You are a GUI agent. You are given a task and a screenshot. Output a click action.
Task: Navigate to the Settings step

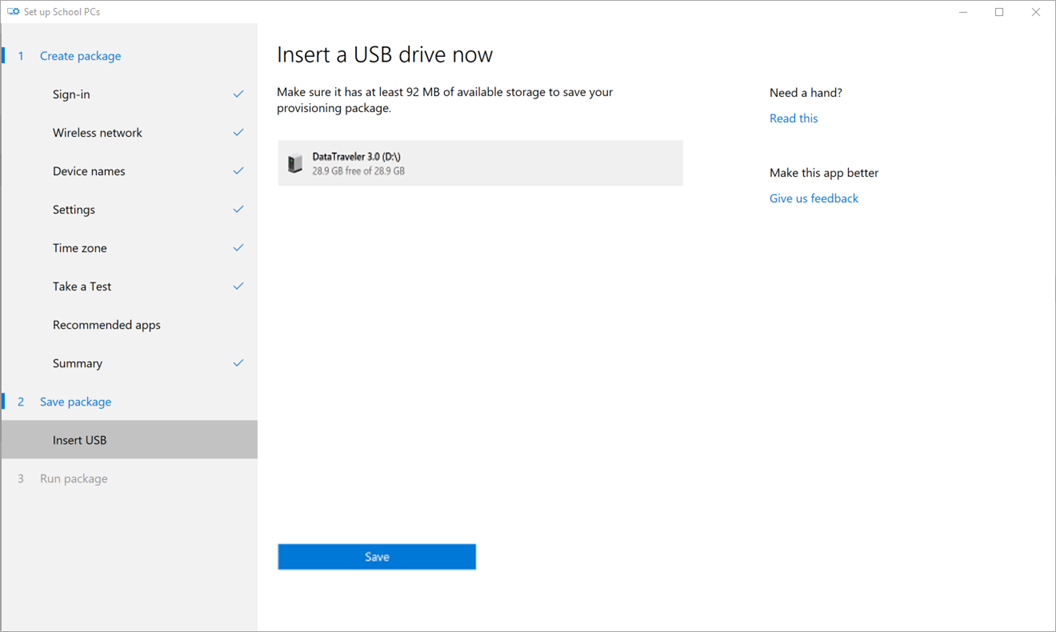[74, 210]
